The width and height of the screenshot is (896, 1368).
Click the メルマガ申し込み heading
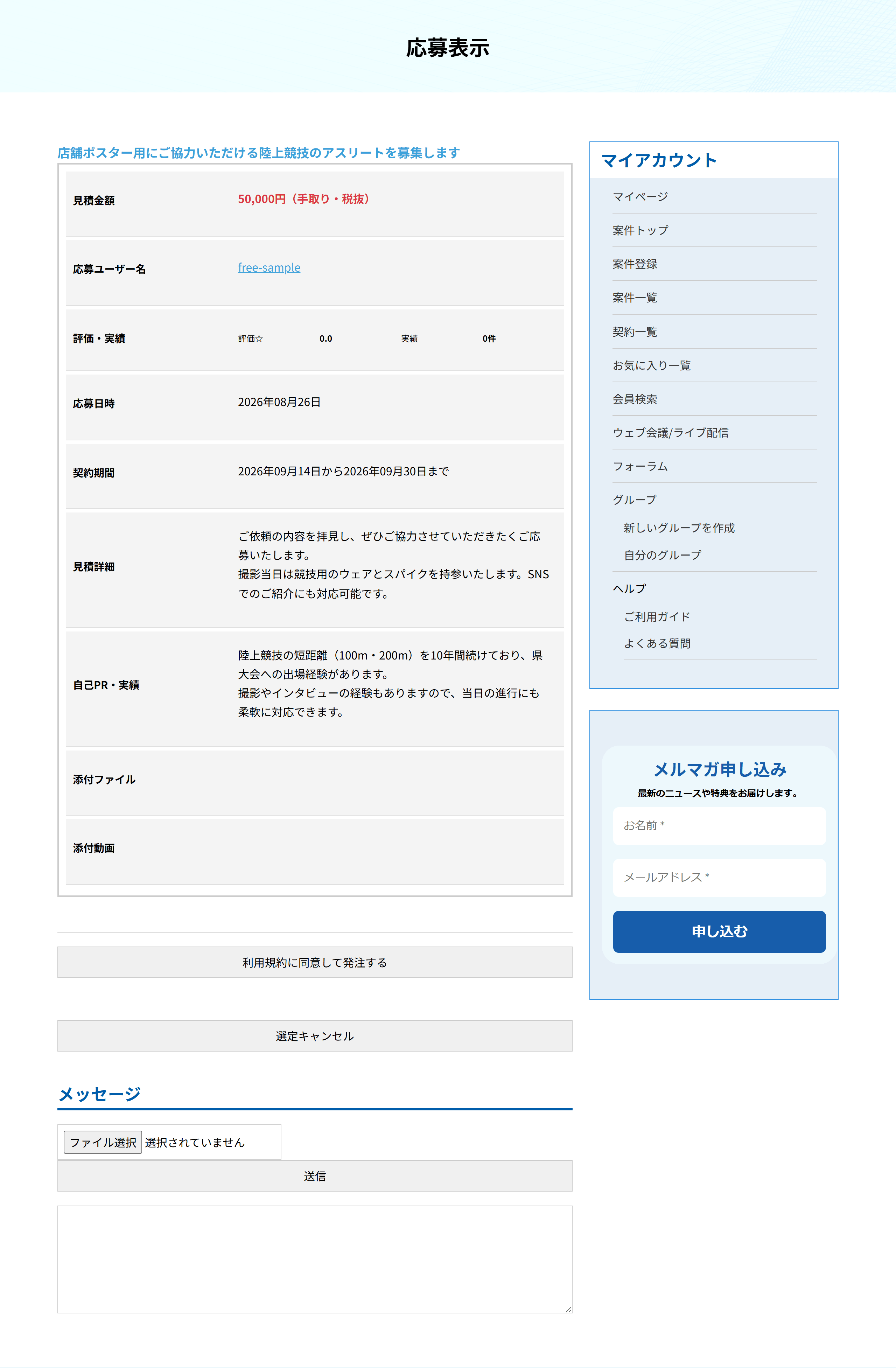[720, 769]
